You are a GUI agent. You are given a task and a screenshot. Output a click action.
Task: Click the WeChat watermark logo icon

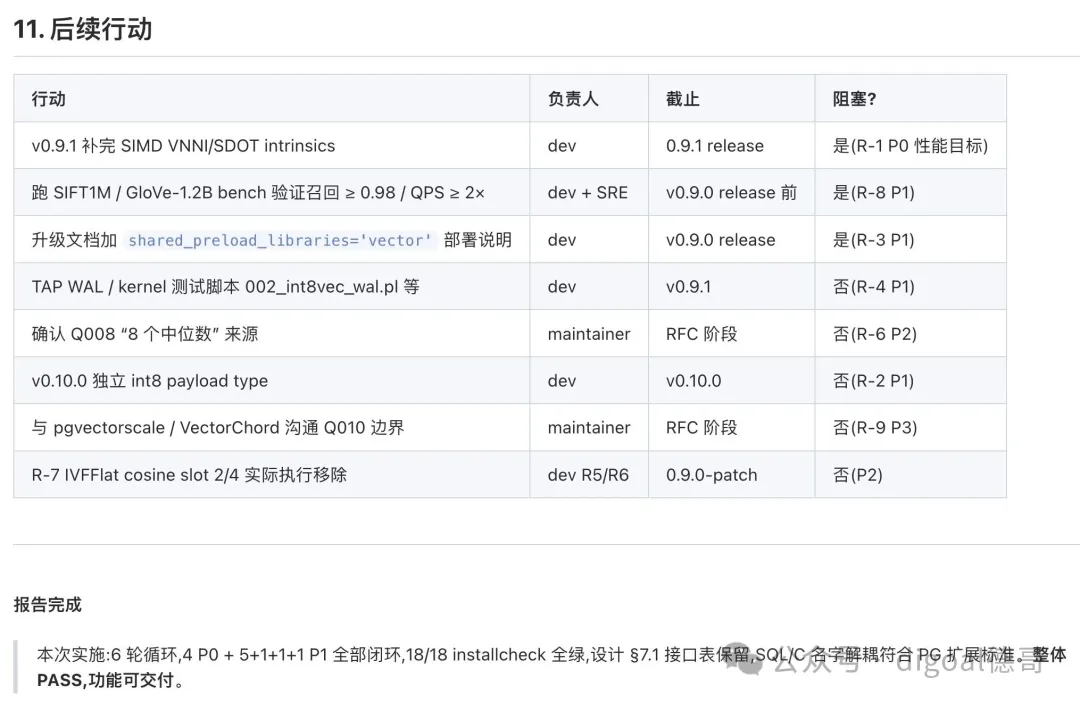point(749,660)
